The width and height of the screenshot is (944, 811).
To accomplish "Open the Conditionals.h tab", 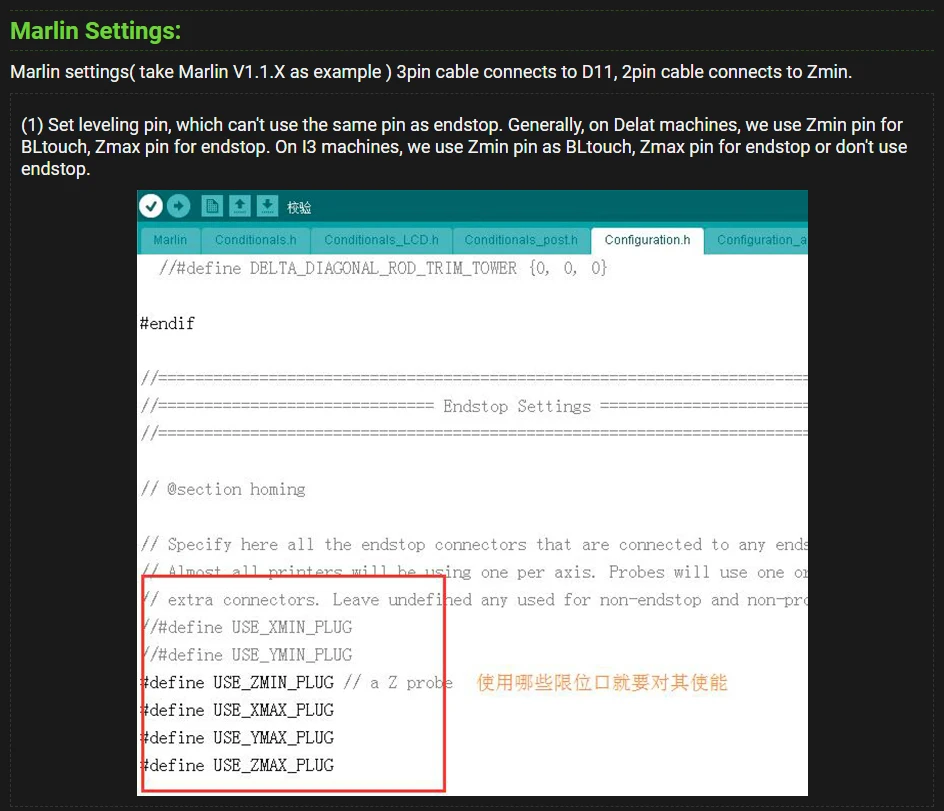I will [255, 240].
